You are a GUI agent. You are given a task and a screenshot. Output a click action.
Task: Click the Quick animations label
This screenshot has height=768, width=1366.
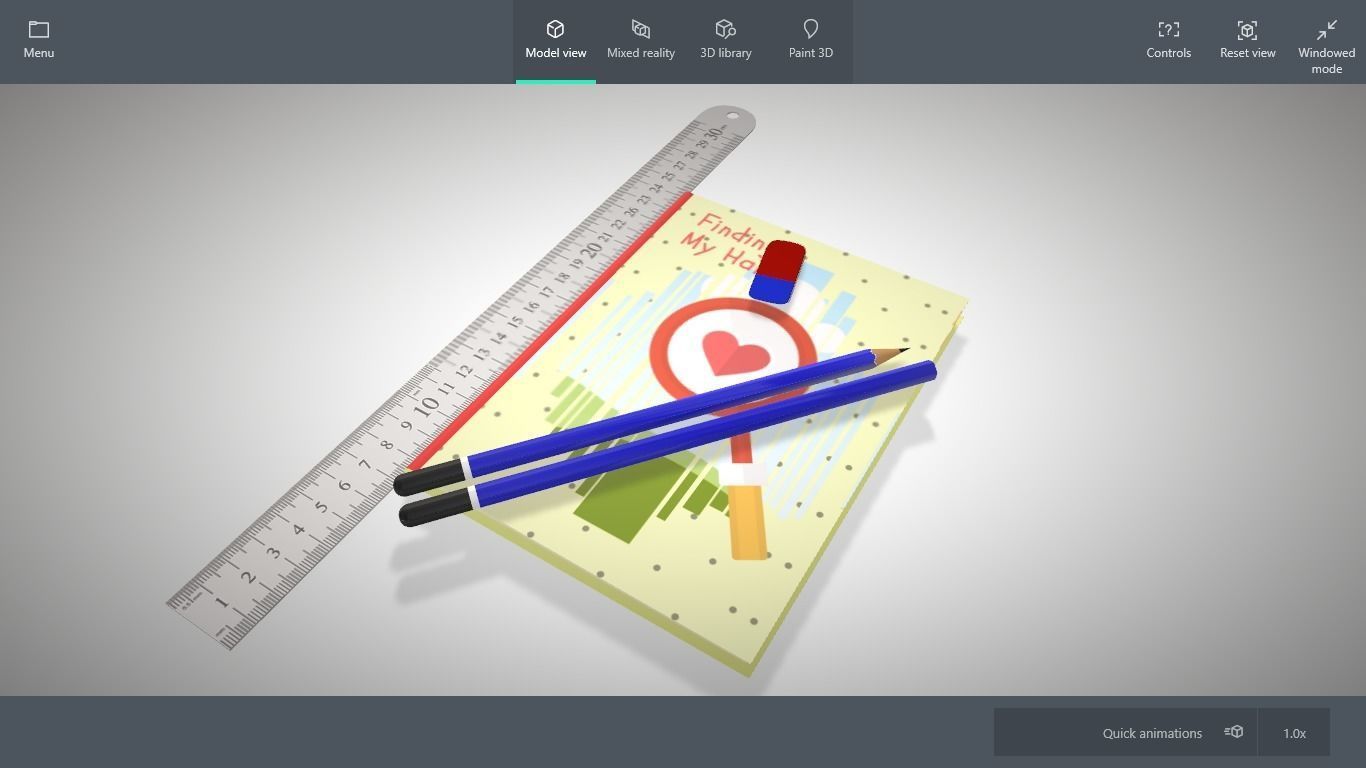1152,732
